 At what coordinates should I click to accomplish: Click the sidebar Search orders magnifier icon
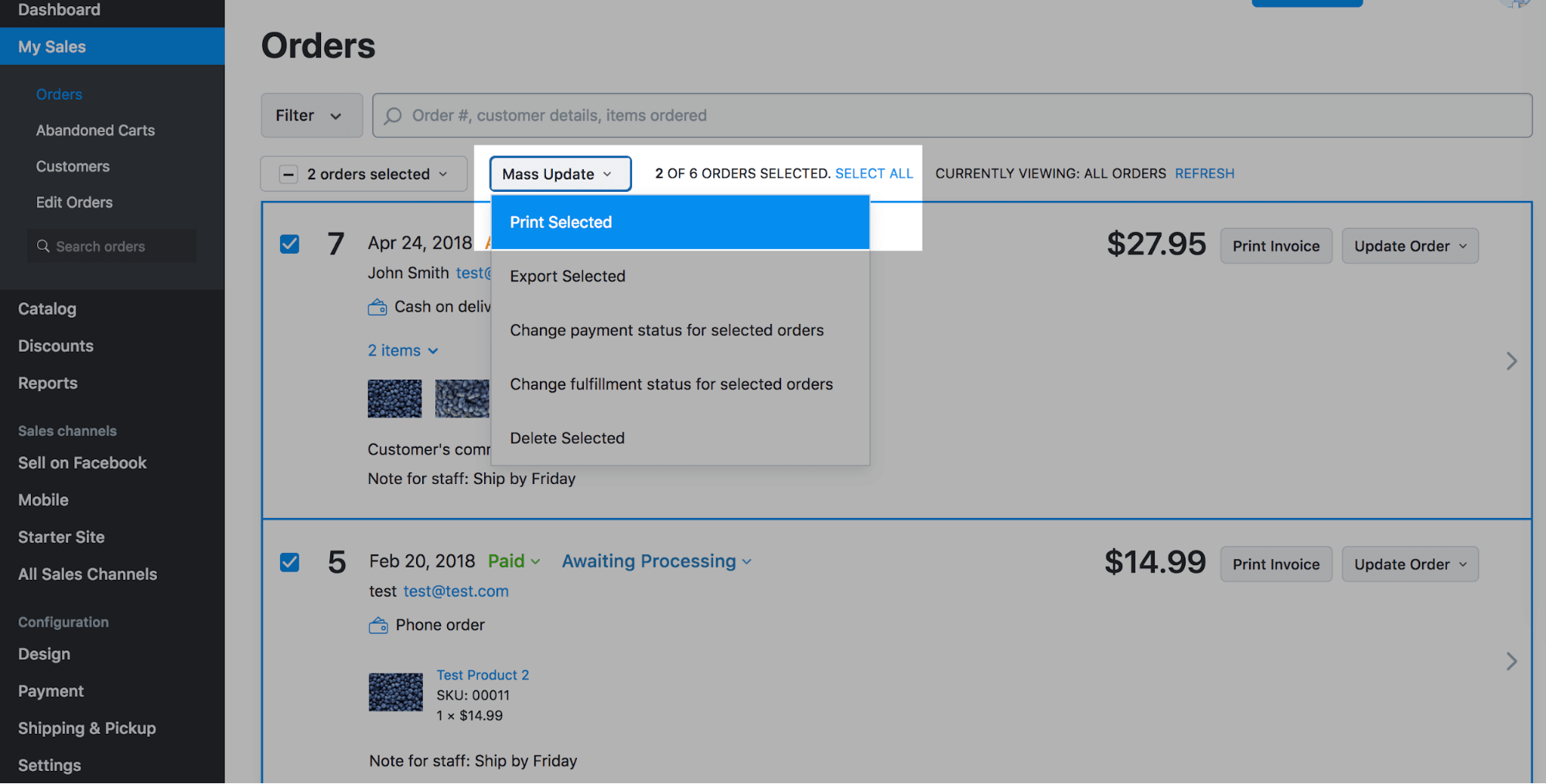click(43, 246)
